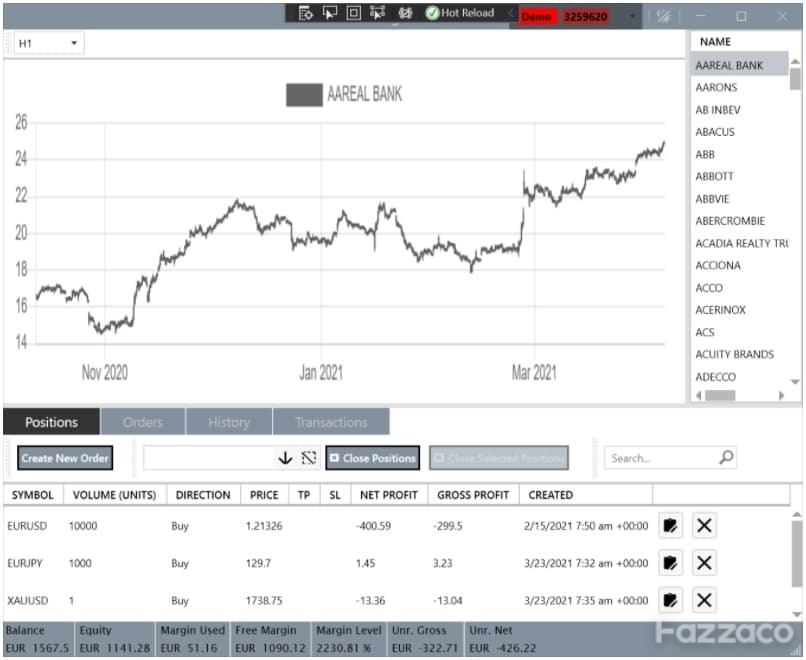Click the magnifier icon in the search box
Viewport: 806px width, 660px height.
click(x=726, y=457)
